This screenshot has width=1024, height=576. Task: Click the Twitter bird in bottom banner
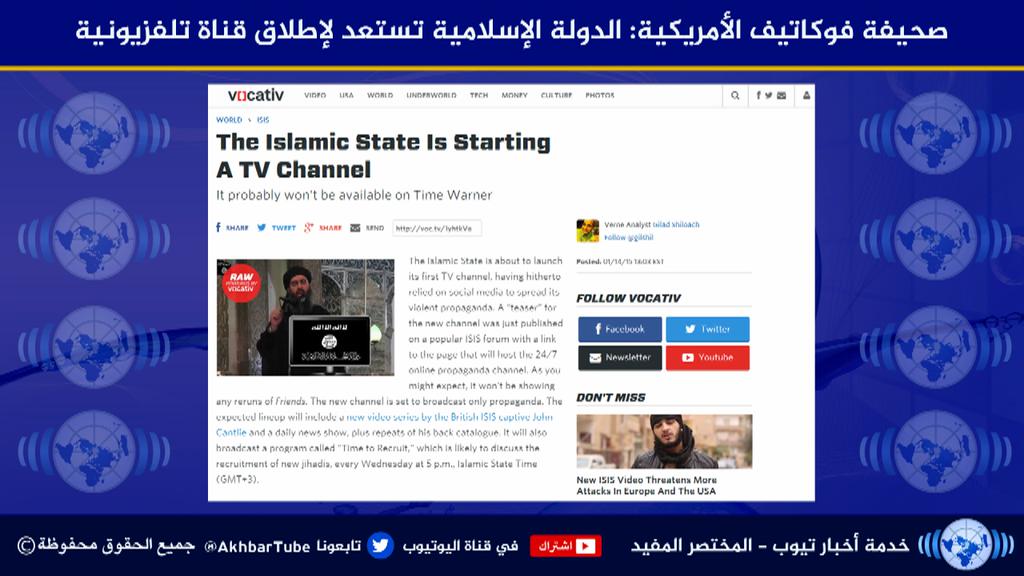click(380, 545)
